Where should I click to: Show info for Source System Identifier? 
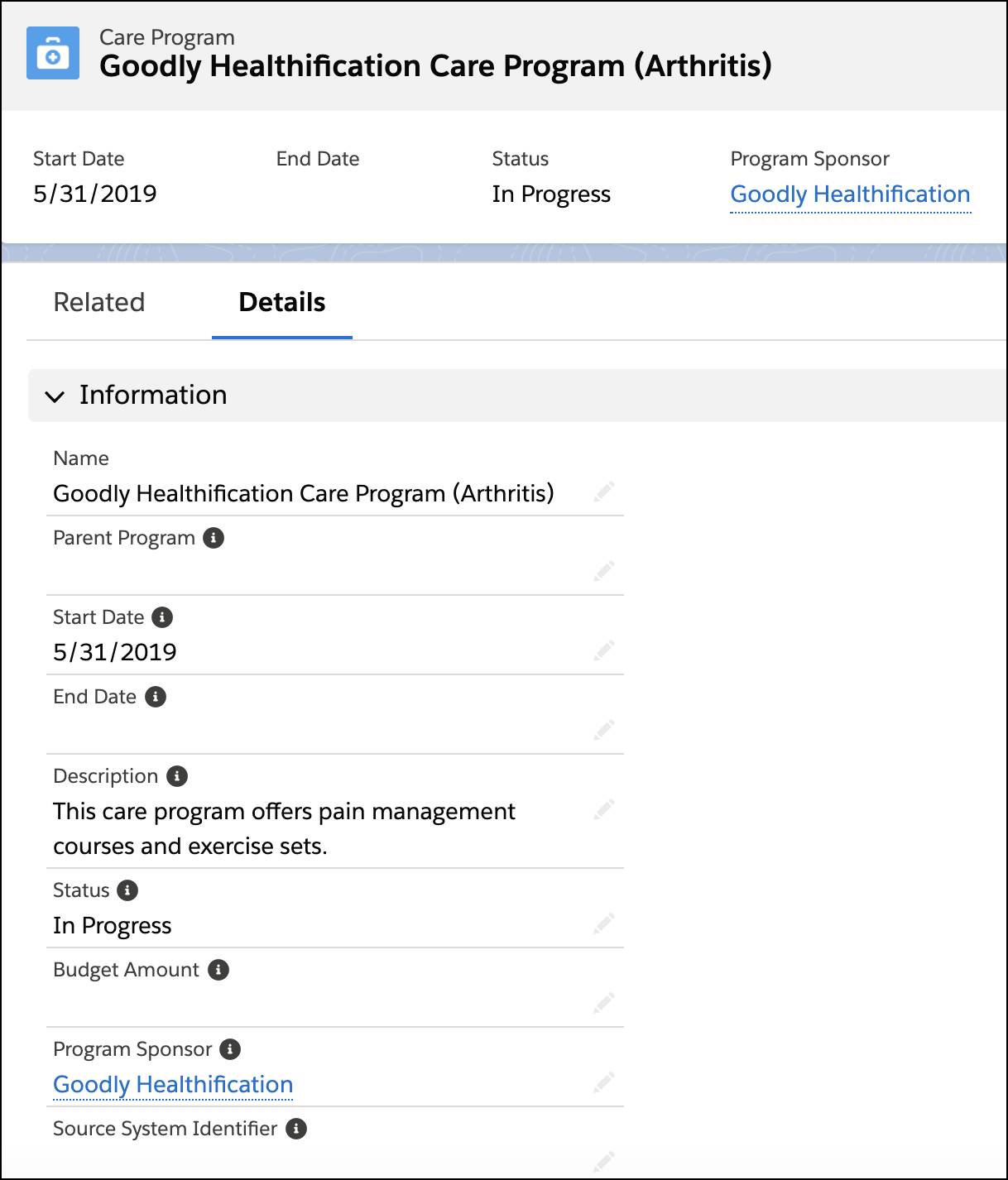click(296, 1129)
